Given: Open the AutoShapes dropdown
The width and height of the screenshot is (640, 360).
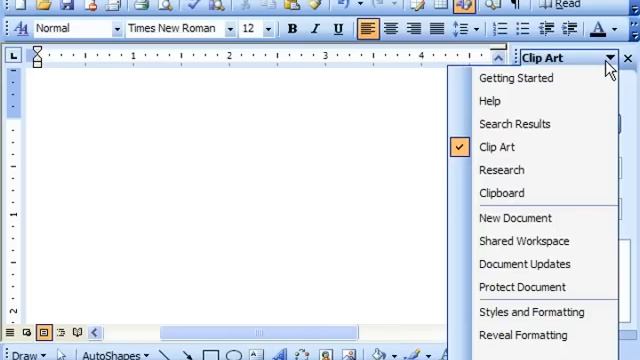Looking at the screenshot, I should tap(116, 355).
